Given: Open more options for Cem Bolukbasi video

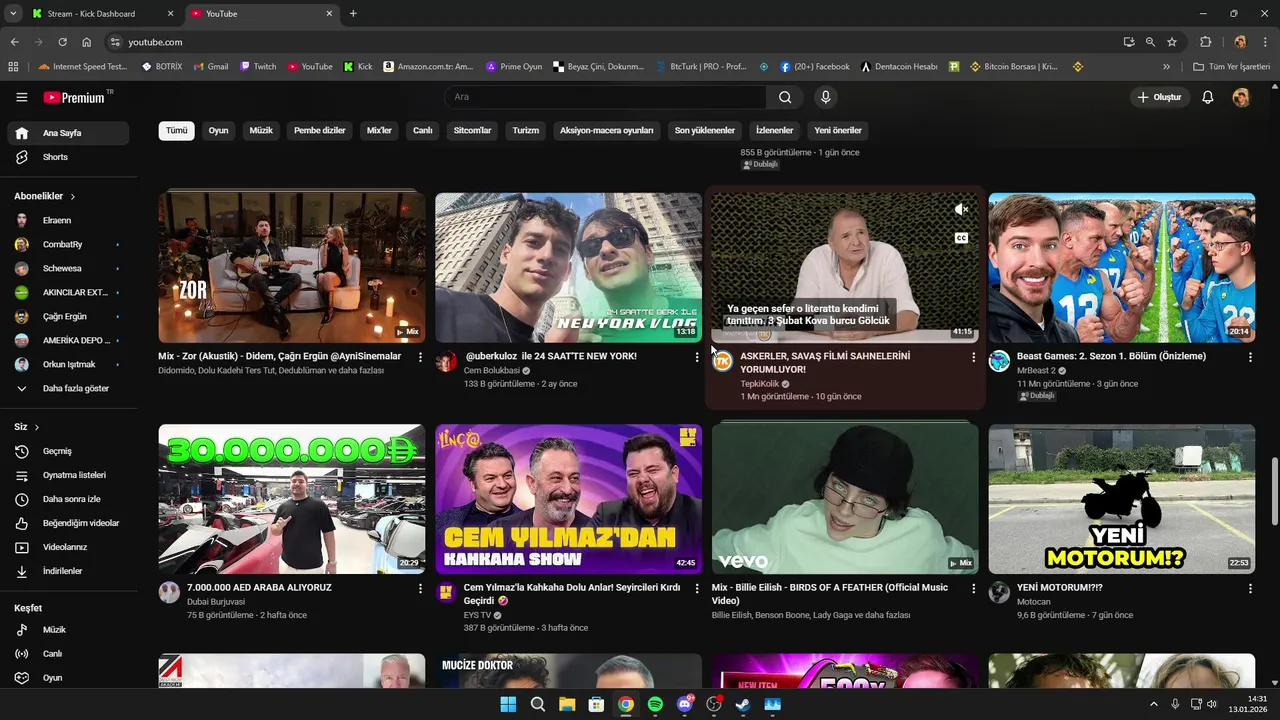Looking at the screenshot, I should coord(697,357).
